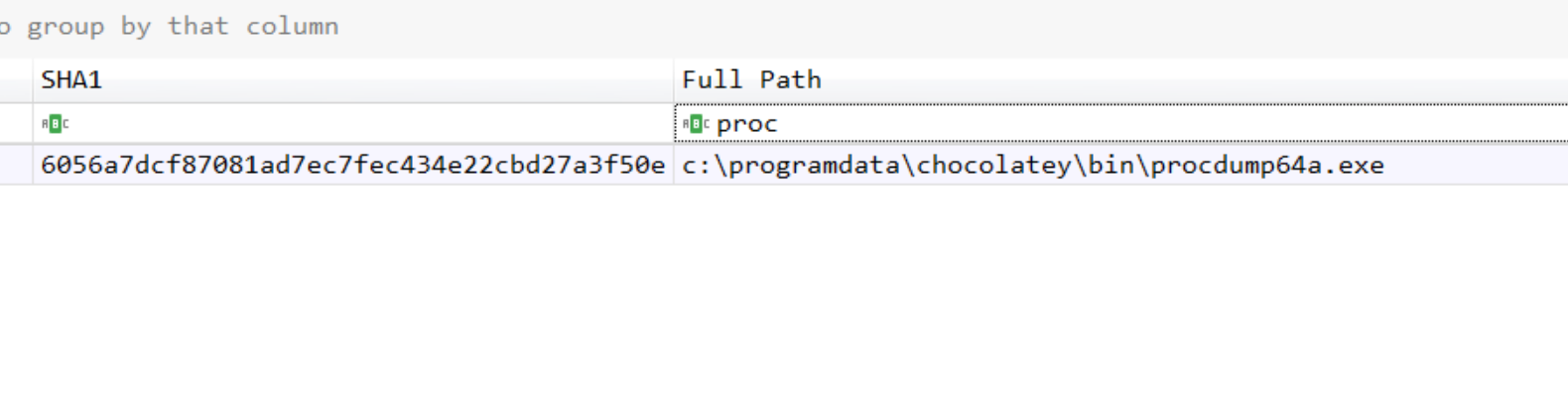Select the 6056a7dcf87081ad SHA1 hash cell

coord(352,165)
